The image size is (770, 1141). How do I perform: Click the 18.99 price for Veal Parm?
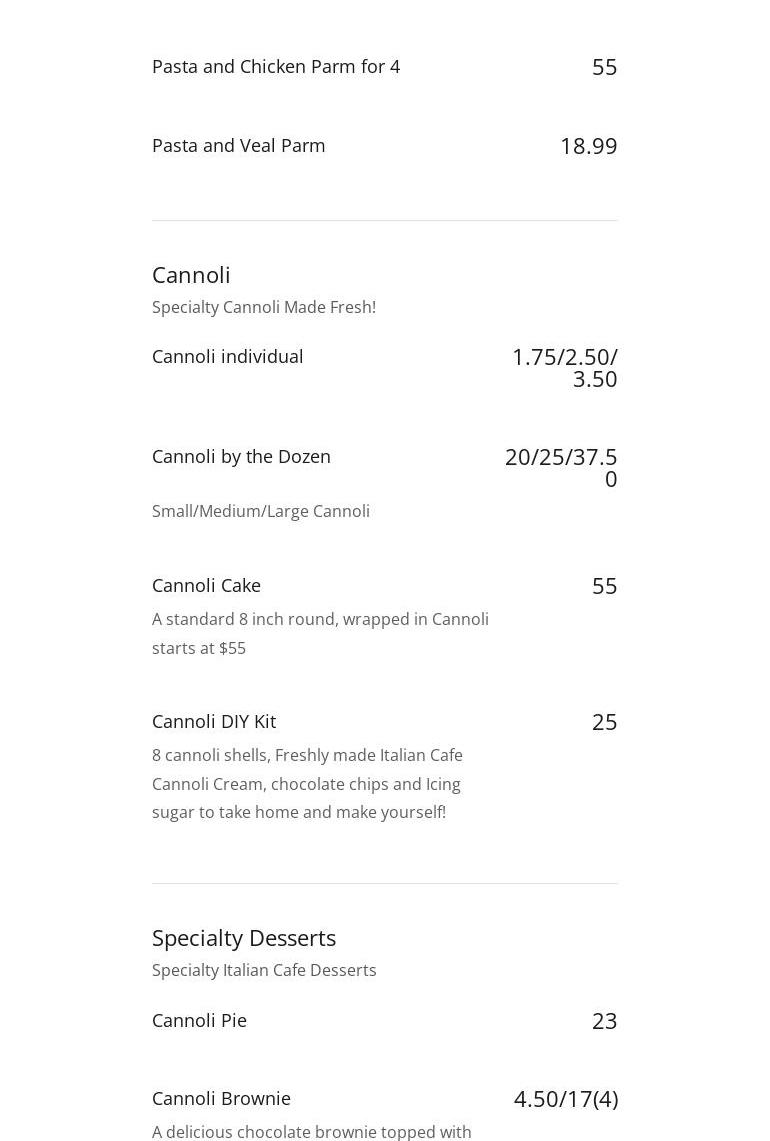tap(588, 146)
